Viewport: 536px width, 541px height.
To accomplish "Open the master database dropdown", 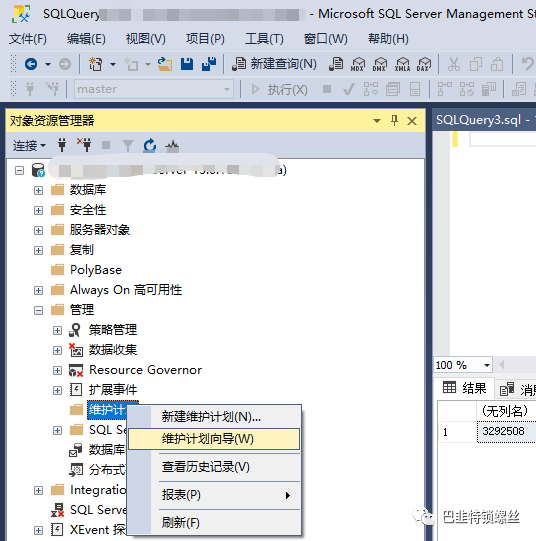I will pyautogui.click(x=227, y=89).
